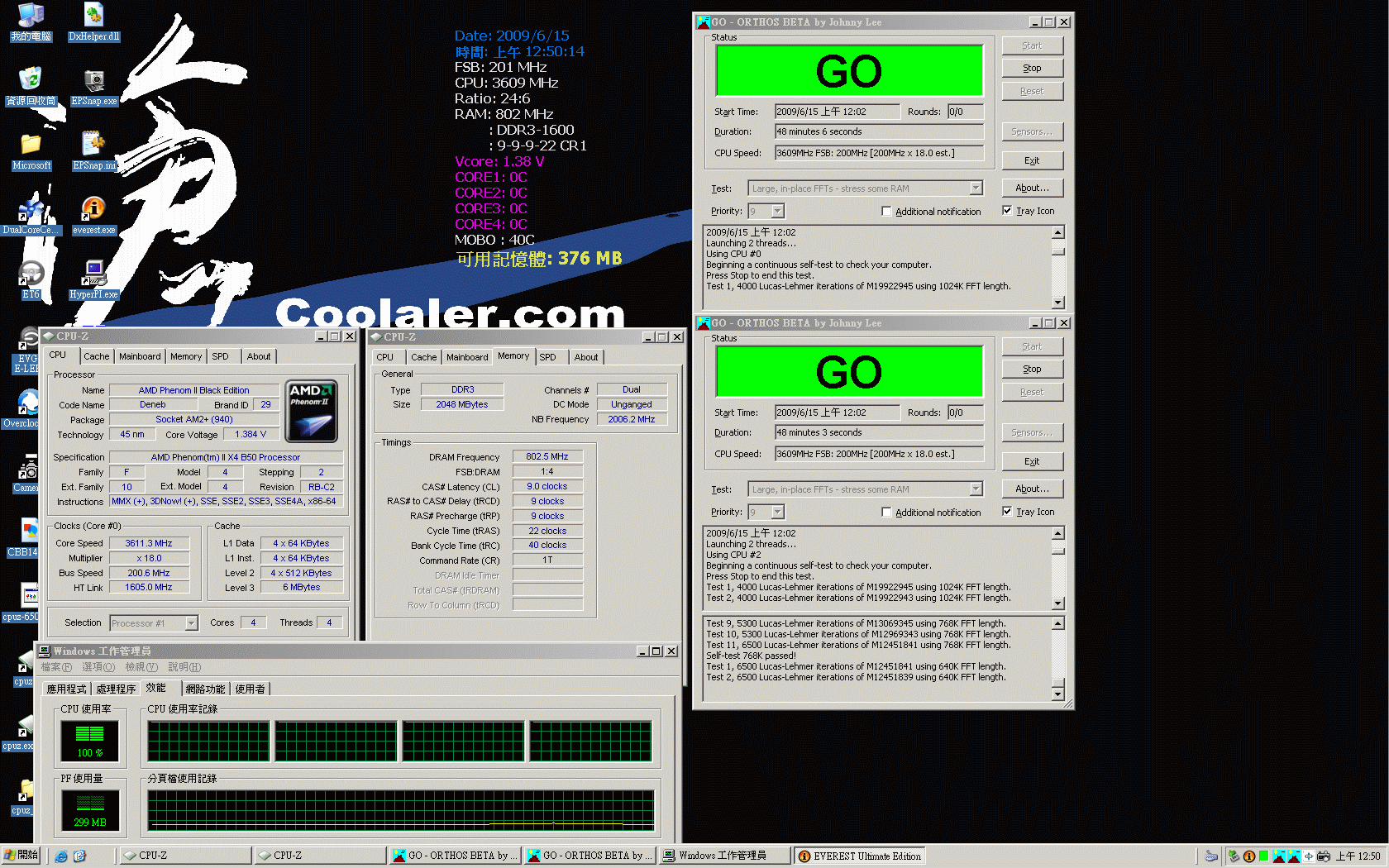Open Test dropdown in CPU #2 Orthos window

[x=976, y=489]
